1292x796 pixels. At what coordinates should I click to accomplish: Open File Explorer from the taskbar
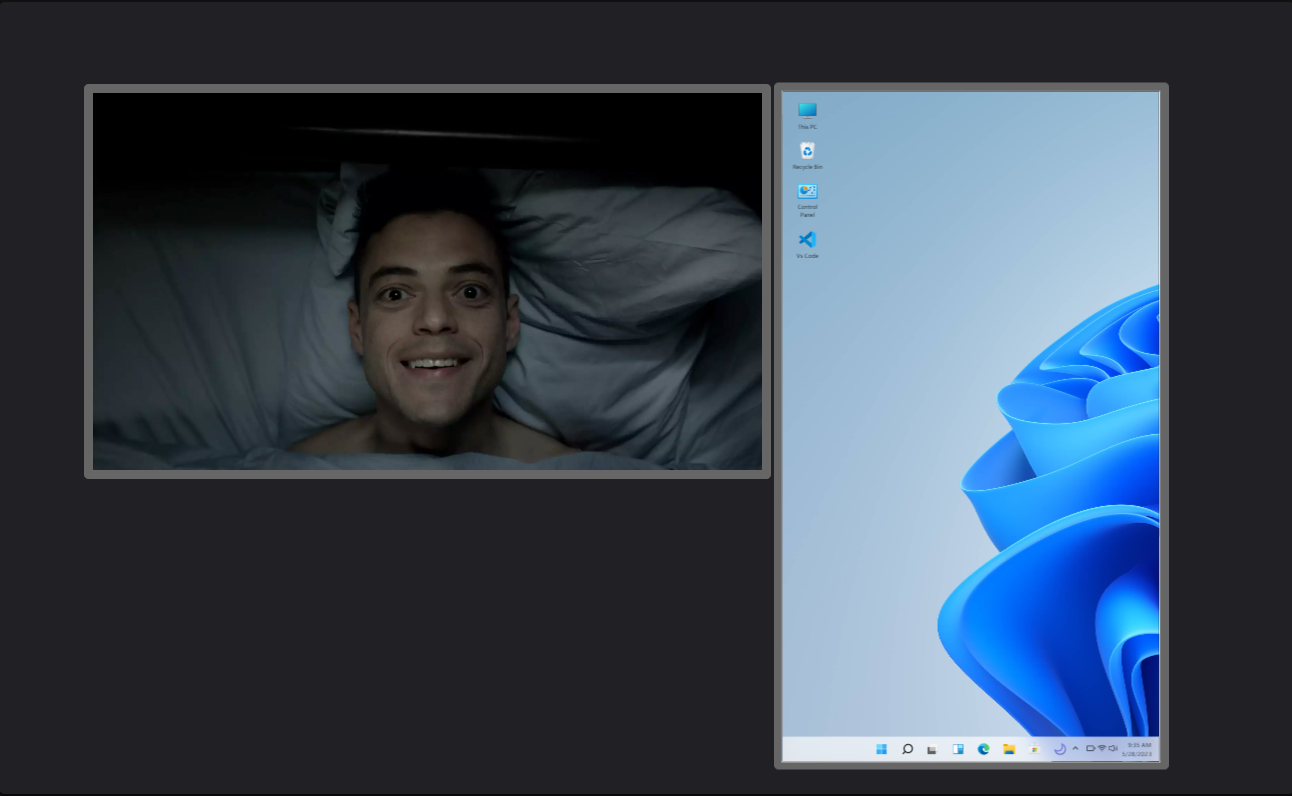[1009, 749]
